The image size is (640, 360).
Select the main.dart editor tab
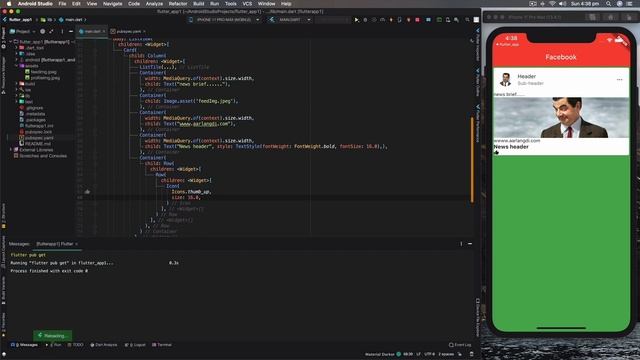point(92,31)
